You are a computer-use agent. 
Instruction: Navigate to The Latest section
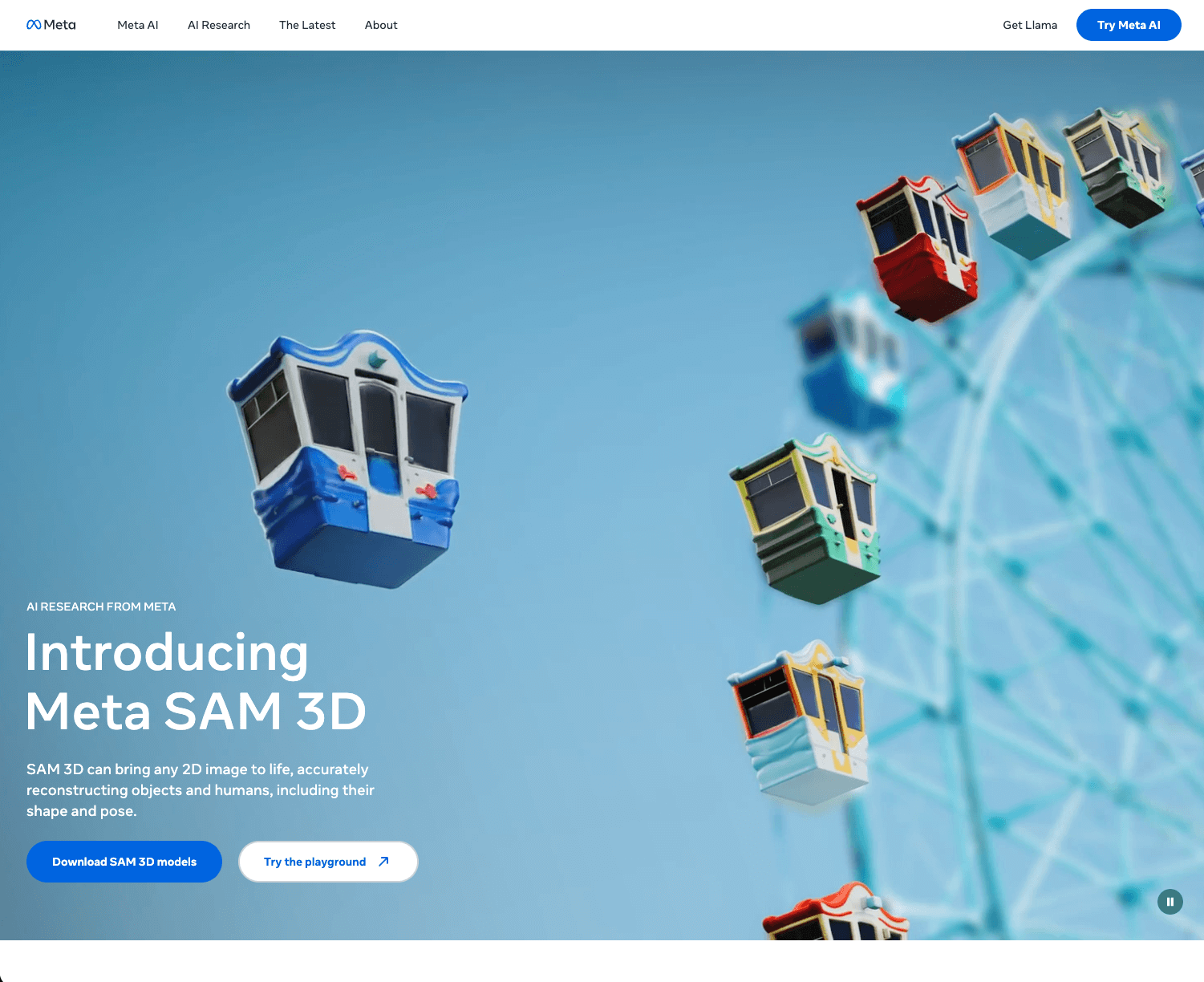click(307, 25)
